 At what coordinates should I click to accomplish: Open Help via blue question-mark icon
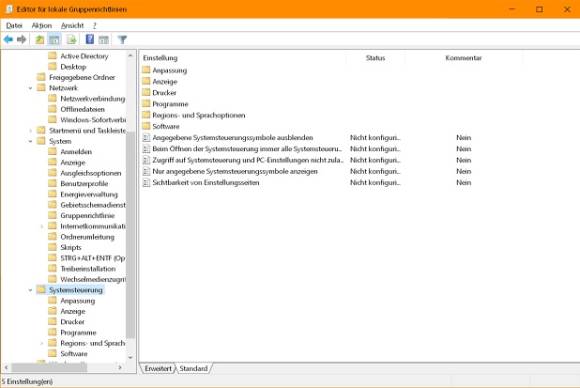[x=90, y=39]
